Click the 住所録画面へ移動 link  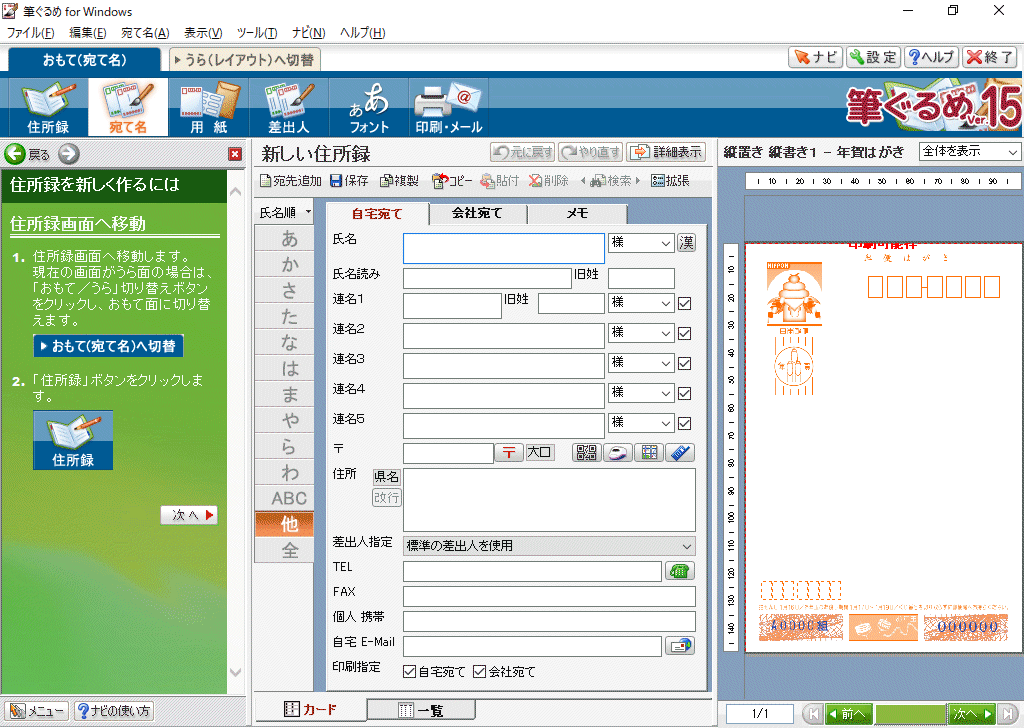pyautogui.click(x=78, y=224)
